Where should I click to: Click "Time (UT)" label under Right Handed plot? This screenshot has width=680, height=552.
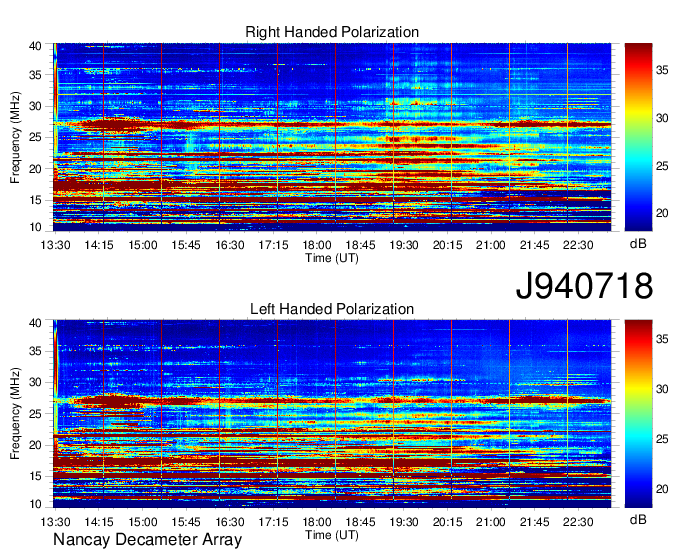pyautogui.click(x=332, y=258)
